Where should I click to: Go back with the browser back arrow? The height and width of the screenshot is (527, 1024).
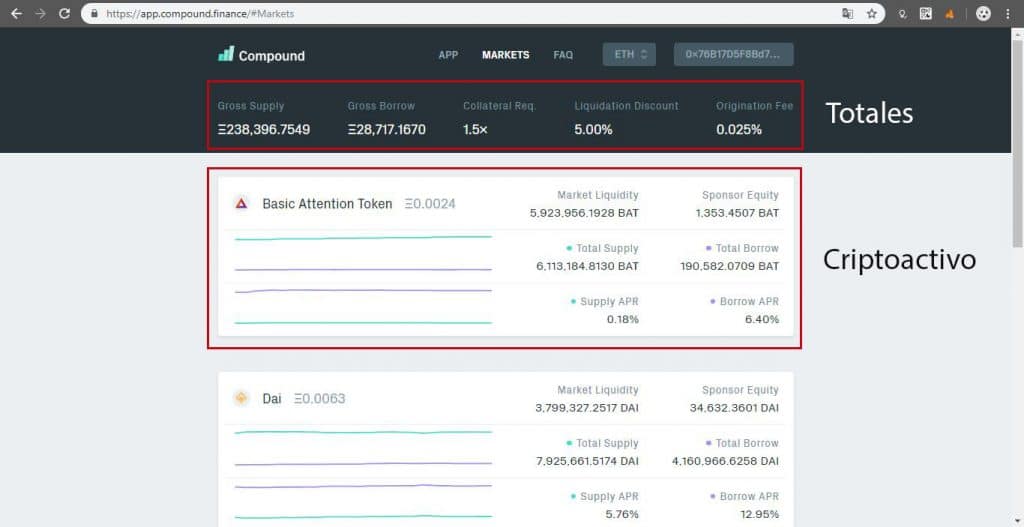pyautogui.click(x=16, y=13)
